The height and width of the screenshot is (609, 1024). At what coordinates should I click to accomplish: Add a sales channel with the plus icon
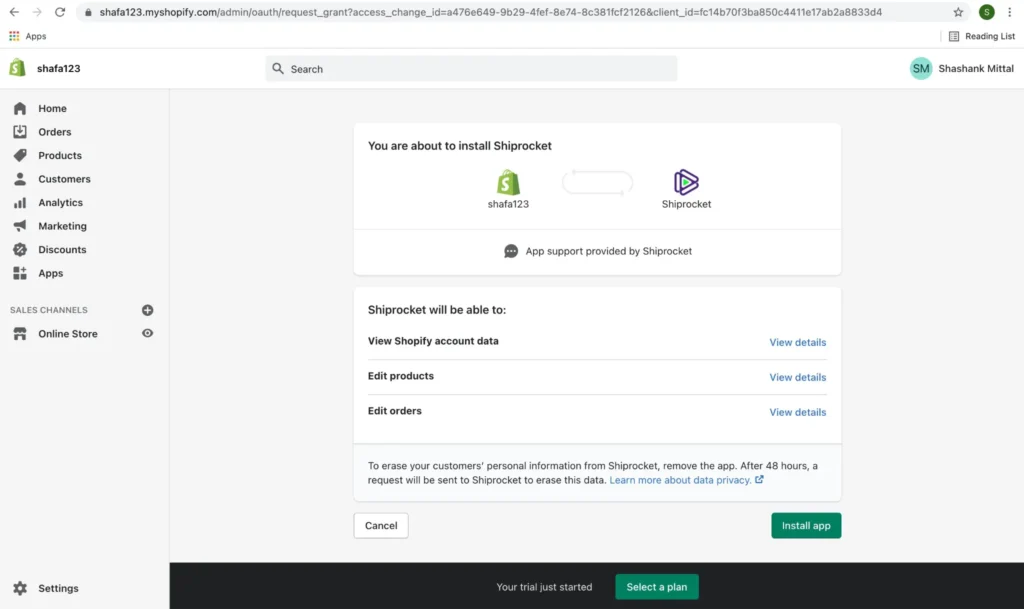click(147, 310)
